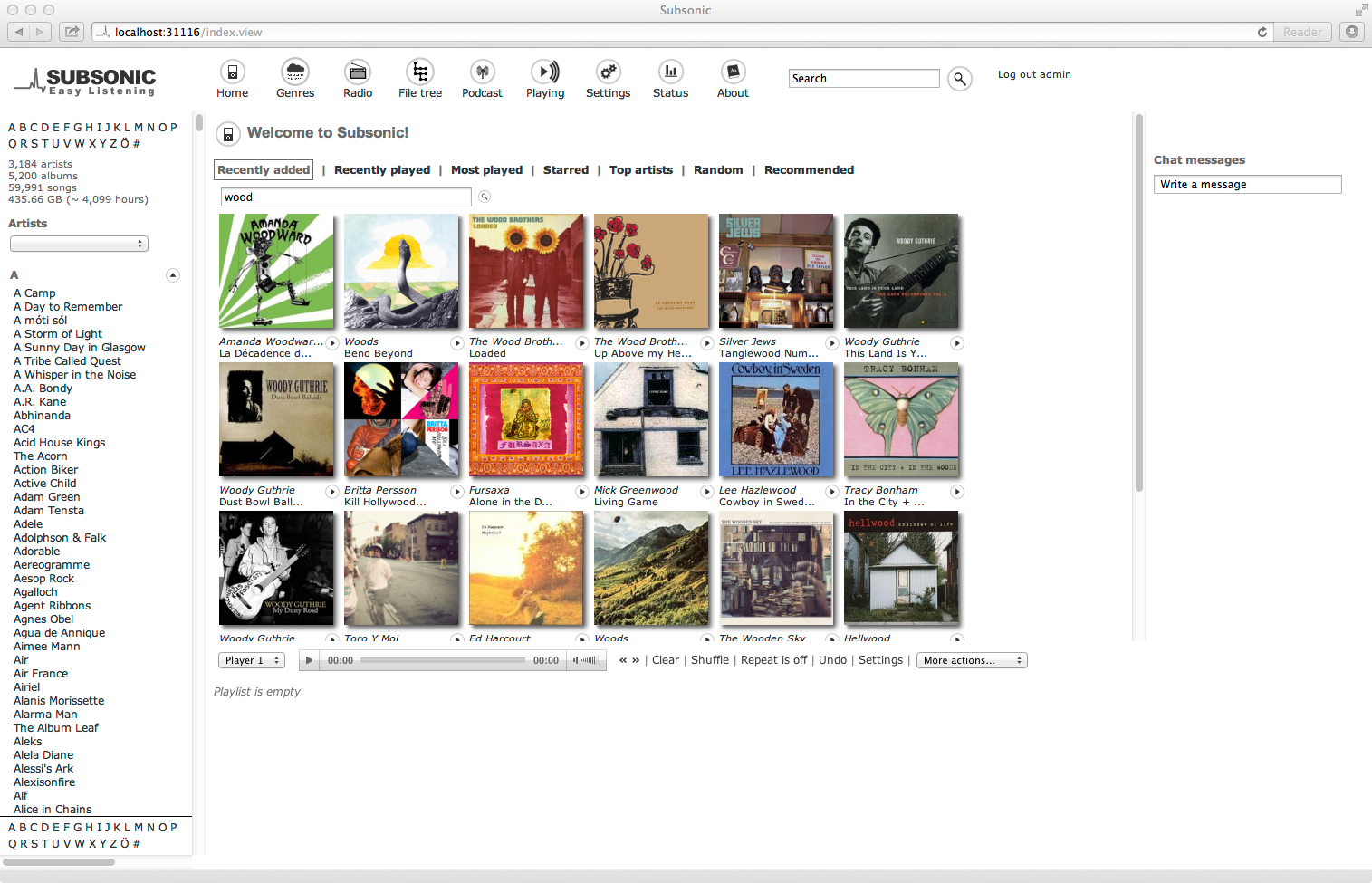Open the Podcast icon
The width and height of the screenshot is (1372, 883).
point(482,72)
